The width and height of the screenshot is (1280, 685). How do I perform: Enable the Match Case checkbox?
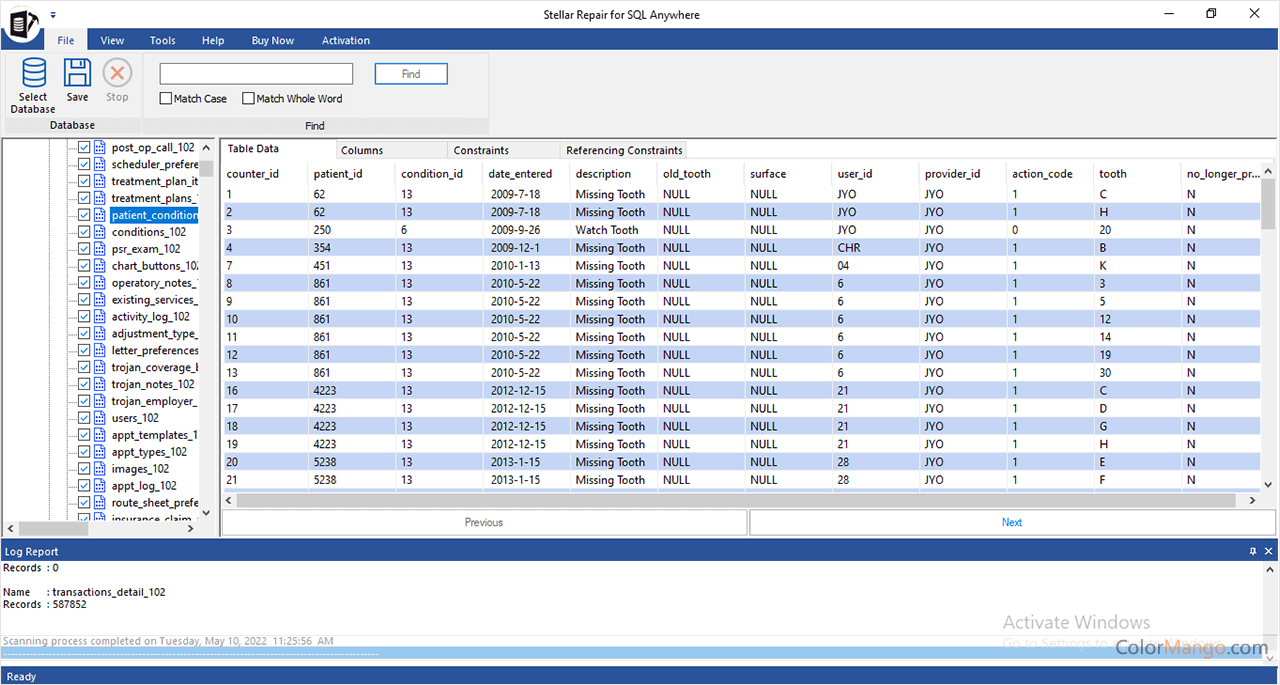[x=165, y=98]
